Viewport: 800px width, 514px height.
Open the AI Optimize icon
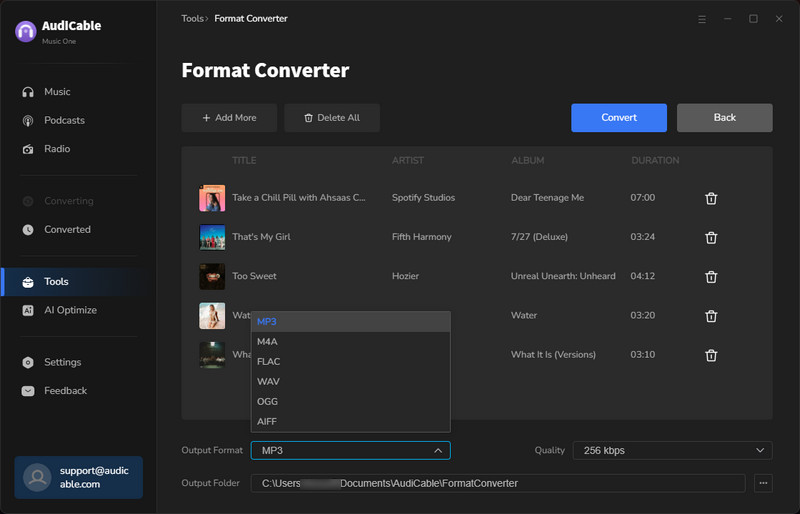[x=28, y=310]
